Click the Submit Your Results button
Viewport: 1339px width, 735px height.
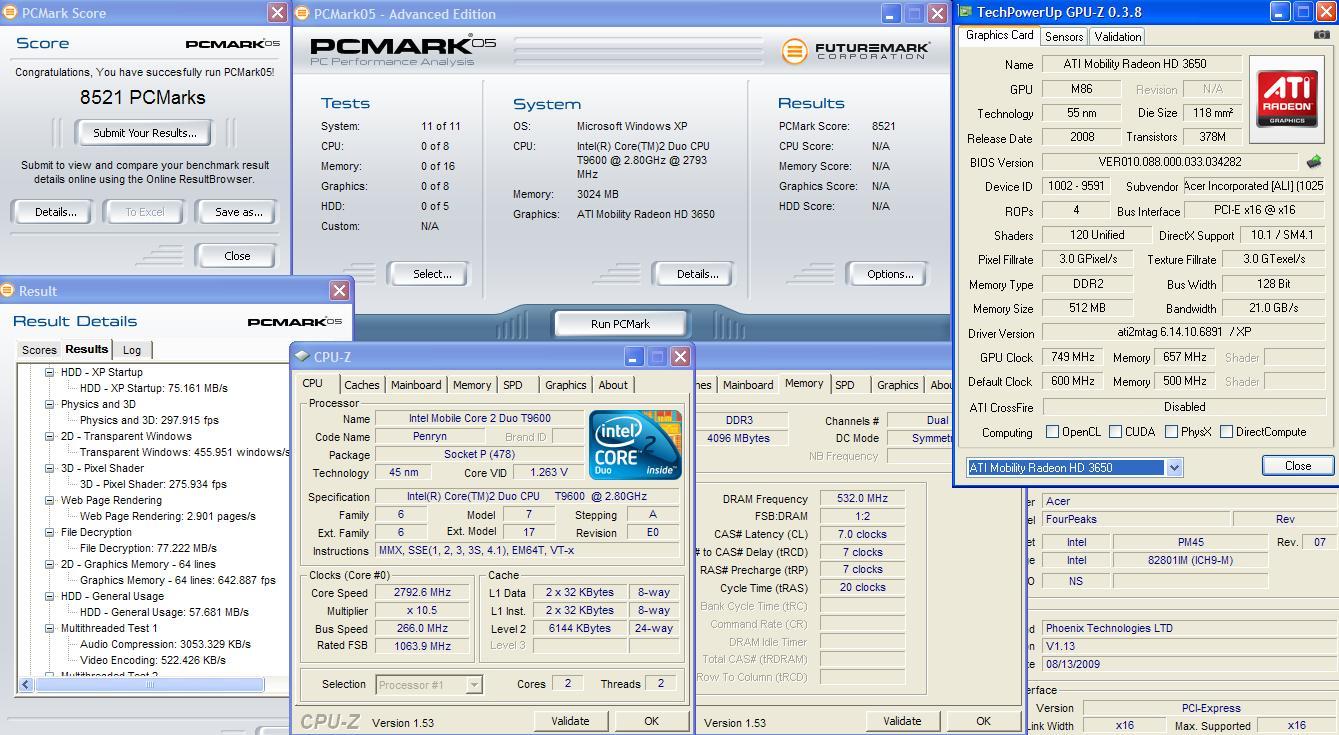tap(145, 133)
